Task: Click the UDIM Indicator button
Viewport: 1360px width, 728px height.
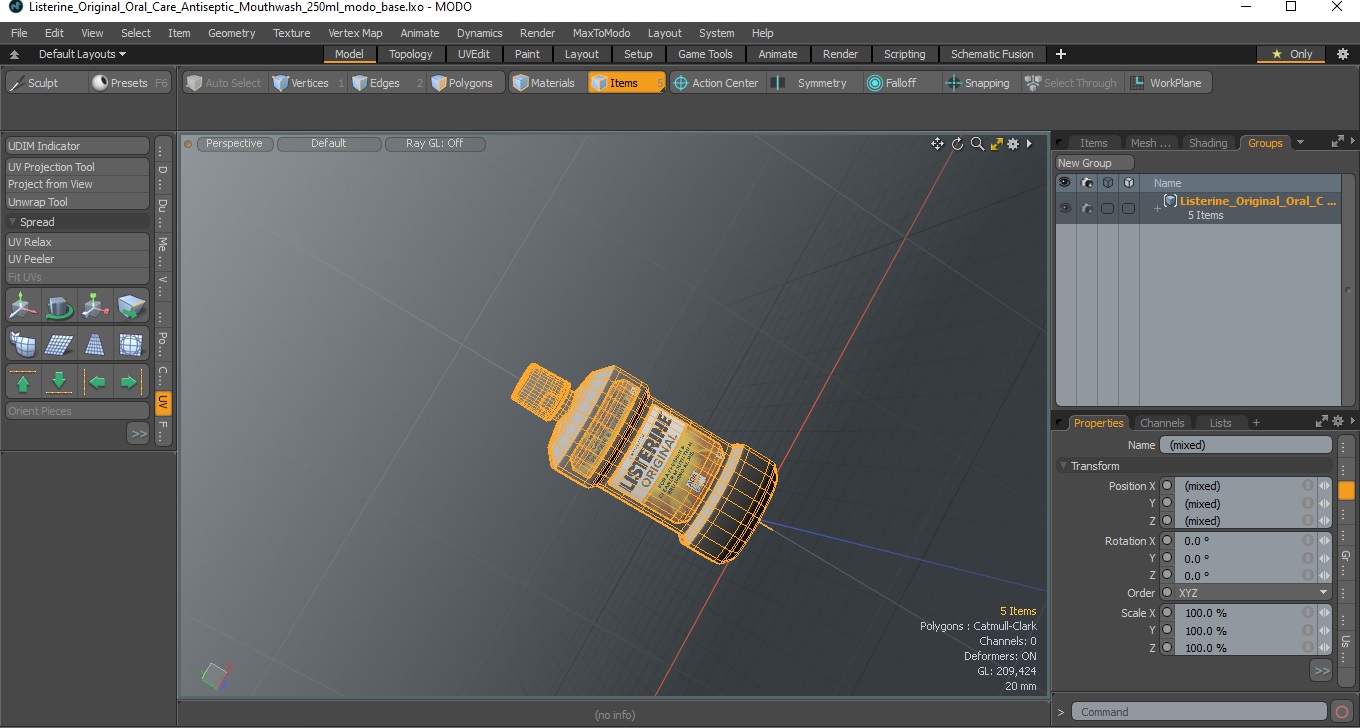Action: pyautogui.click(x=77, y=146)
